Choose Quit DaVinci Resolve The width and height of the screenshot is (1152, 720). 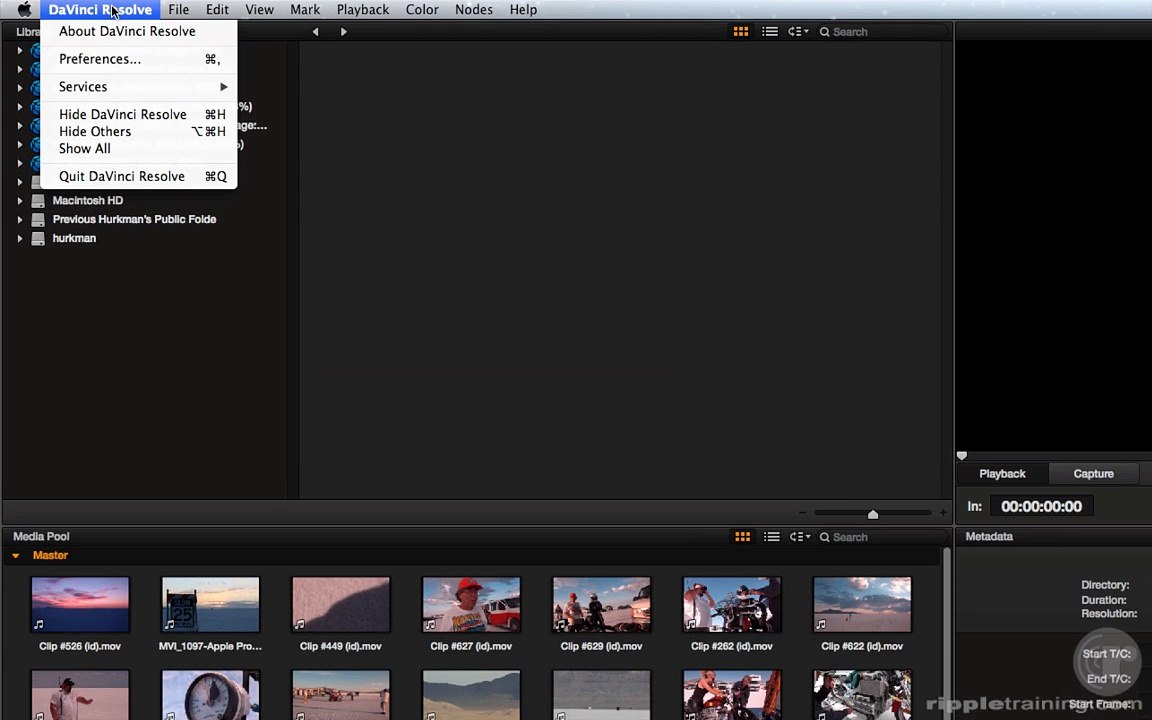(x=139, y=176)
